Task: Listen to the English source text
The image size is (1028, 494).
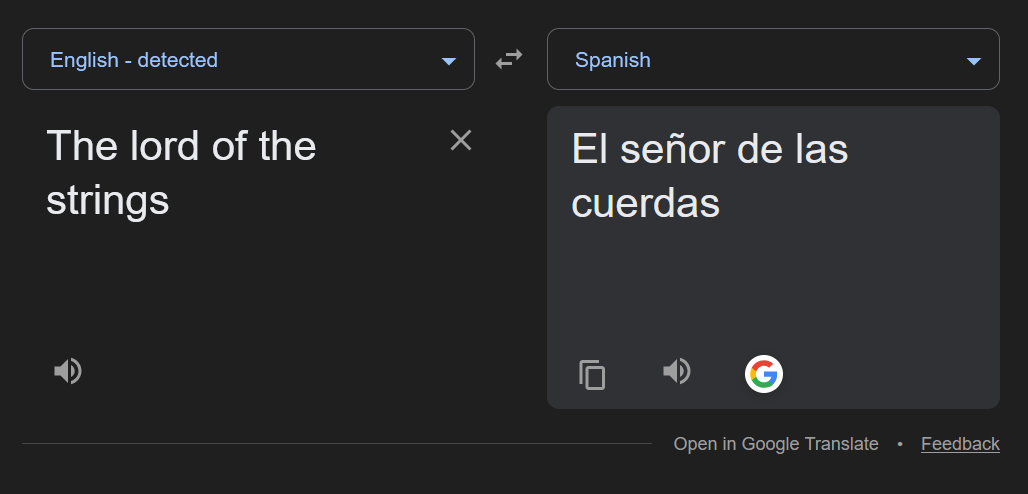Action: pos(67,372)
